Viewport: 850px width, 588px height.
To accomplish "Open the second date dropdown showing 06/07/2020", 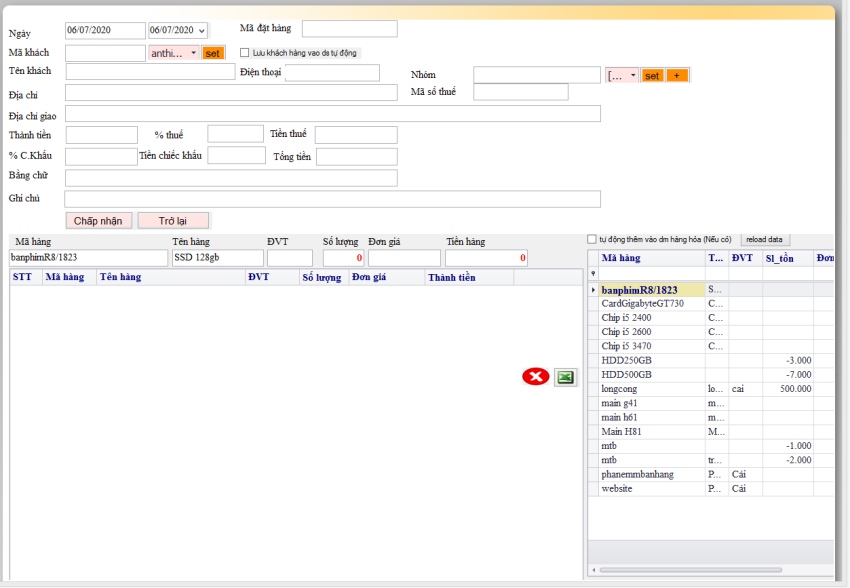I will pos(202,30).
